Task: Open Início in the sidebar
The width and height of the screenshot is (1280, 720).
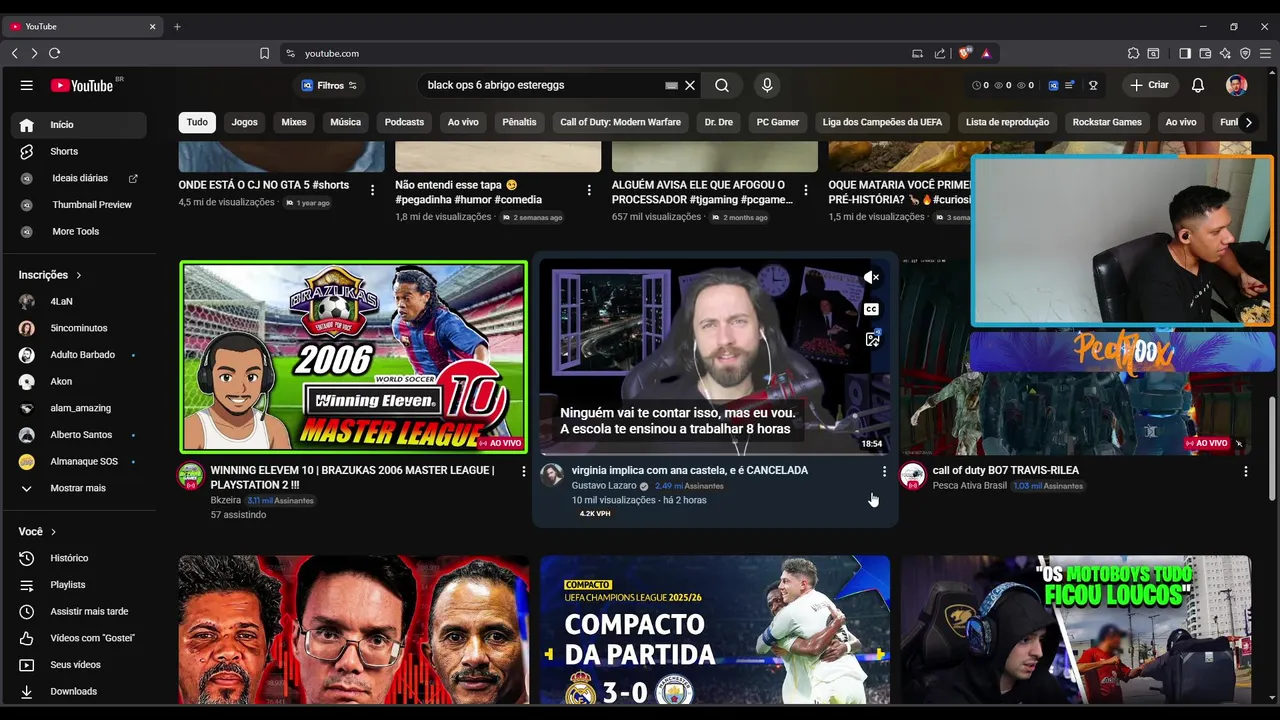Action: [78, 125]
